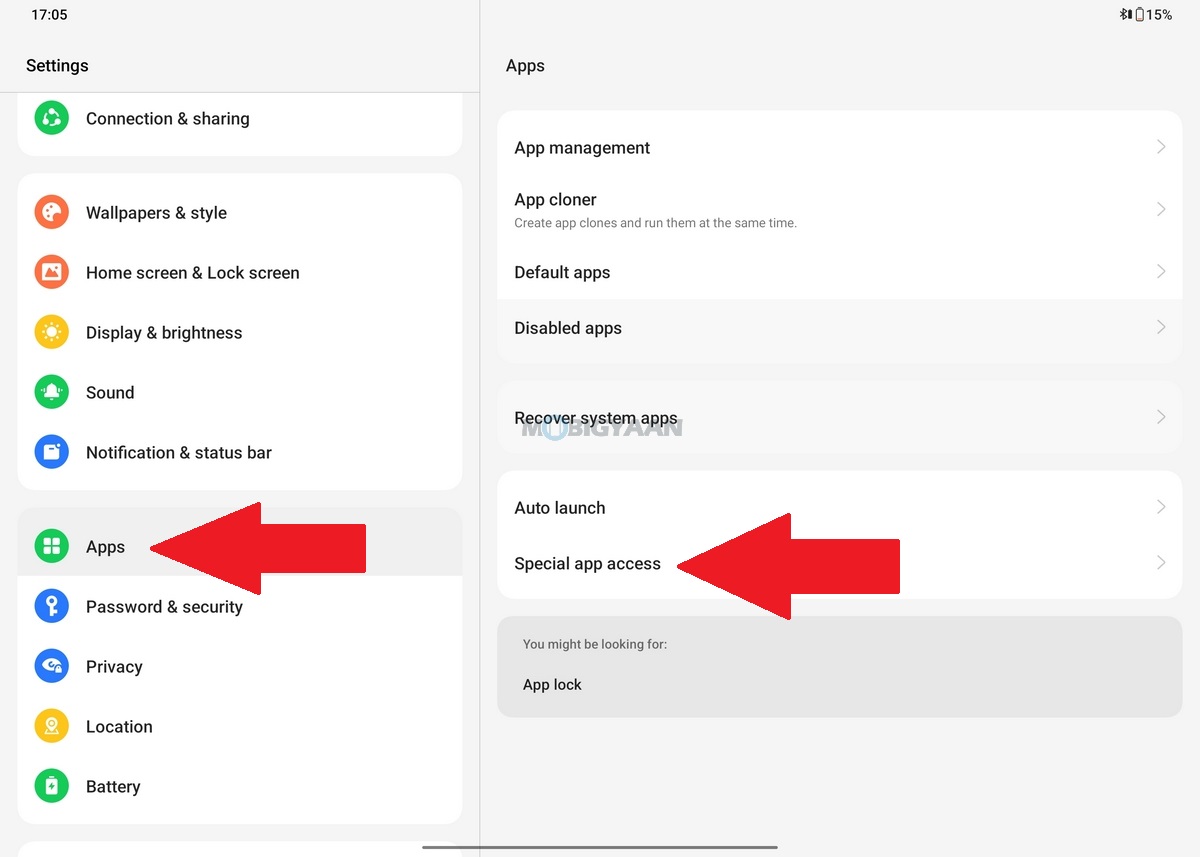Open Auto launch option
This screenshot has width=1200, height=857.
pyautogui.click(x=840, y=507)
